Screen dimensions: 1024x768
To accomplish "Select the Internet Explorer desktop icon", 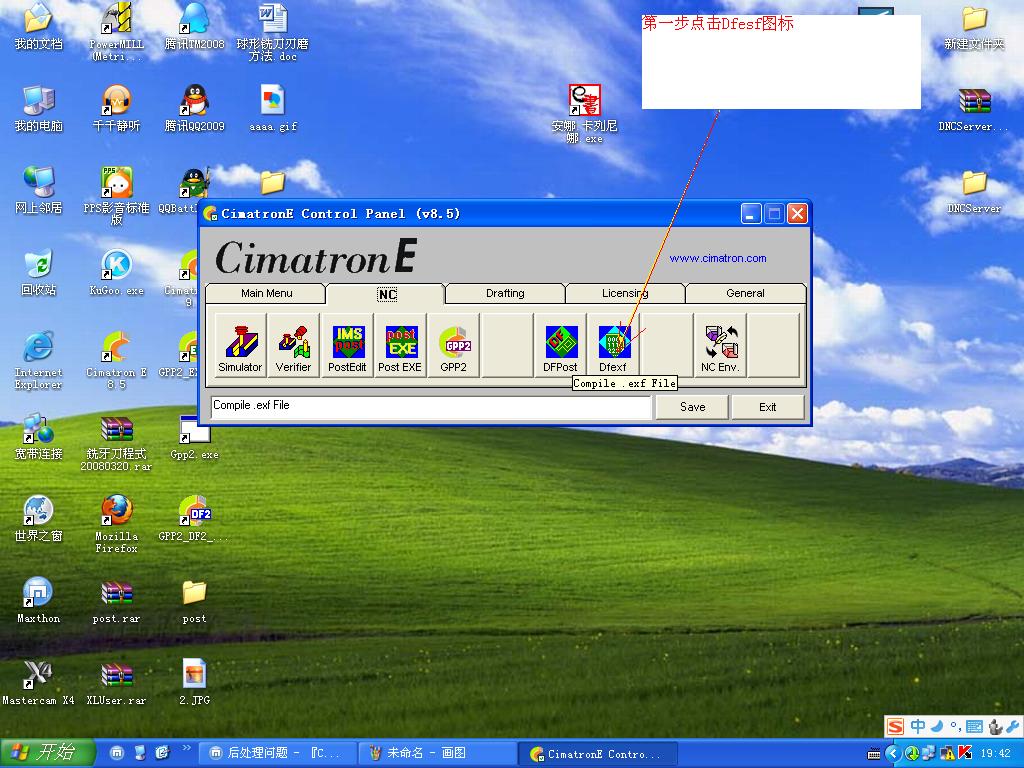I will tap(39, 360).
